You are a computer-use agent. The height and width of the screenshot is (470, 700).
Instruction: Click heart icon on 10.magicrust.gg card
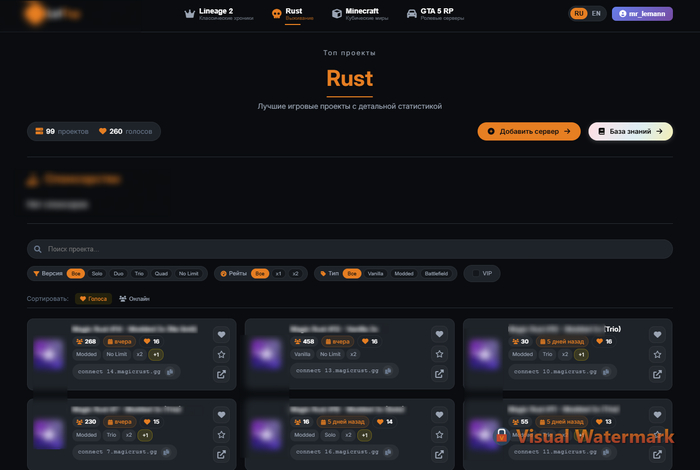coord(657,334)
